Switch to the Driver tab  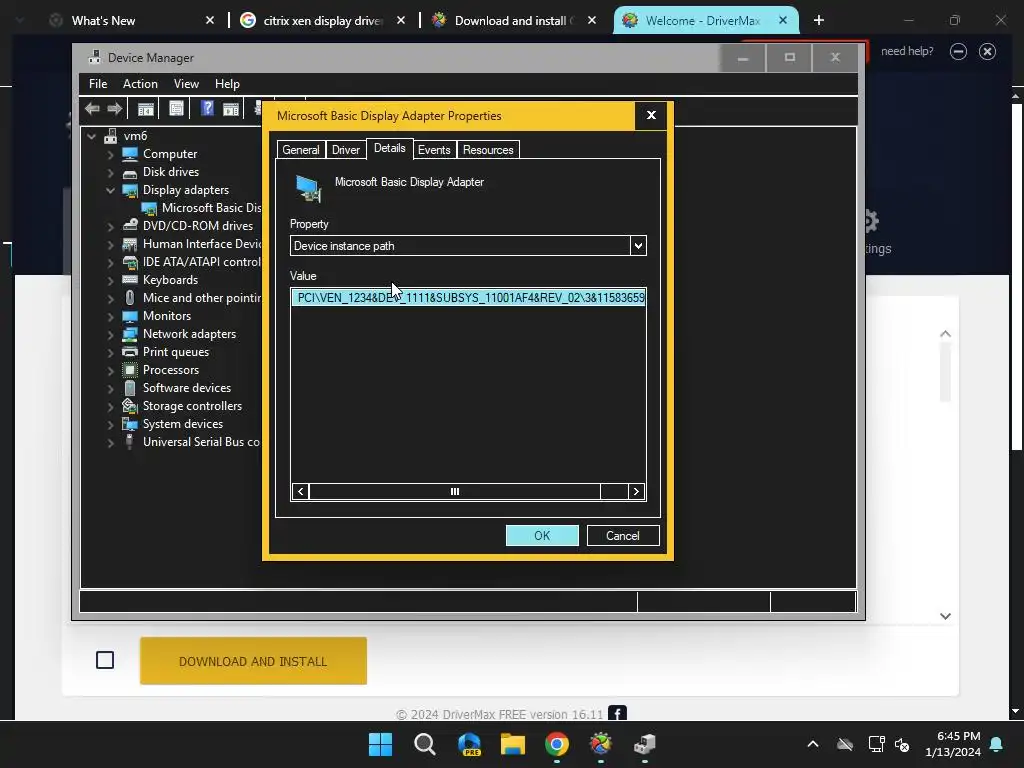coord(345,150)
